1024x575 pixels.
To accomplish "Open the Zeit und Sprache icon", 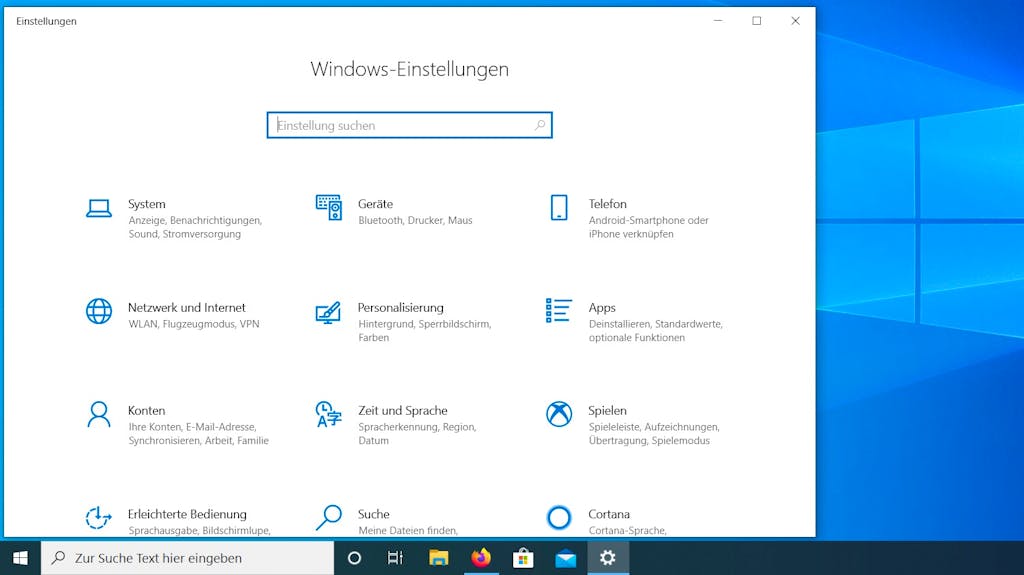I will [x=328, y=414].
